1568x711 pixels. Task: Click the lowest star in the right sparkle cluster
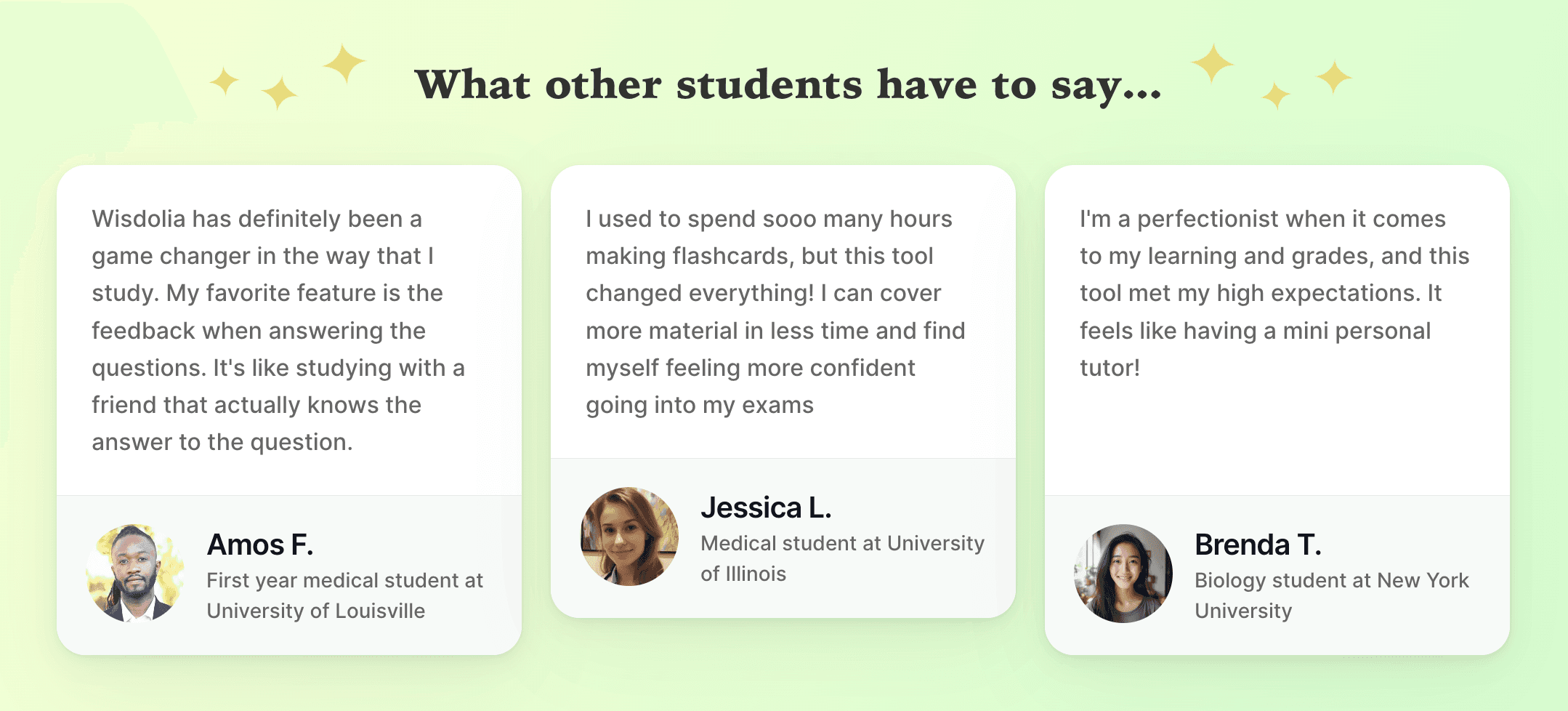1276,95
